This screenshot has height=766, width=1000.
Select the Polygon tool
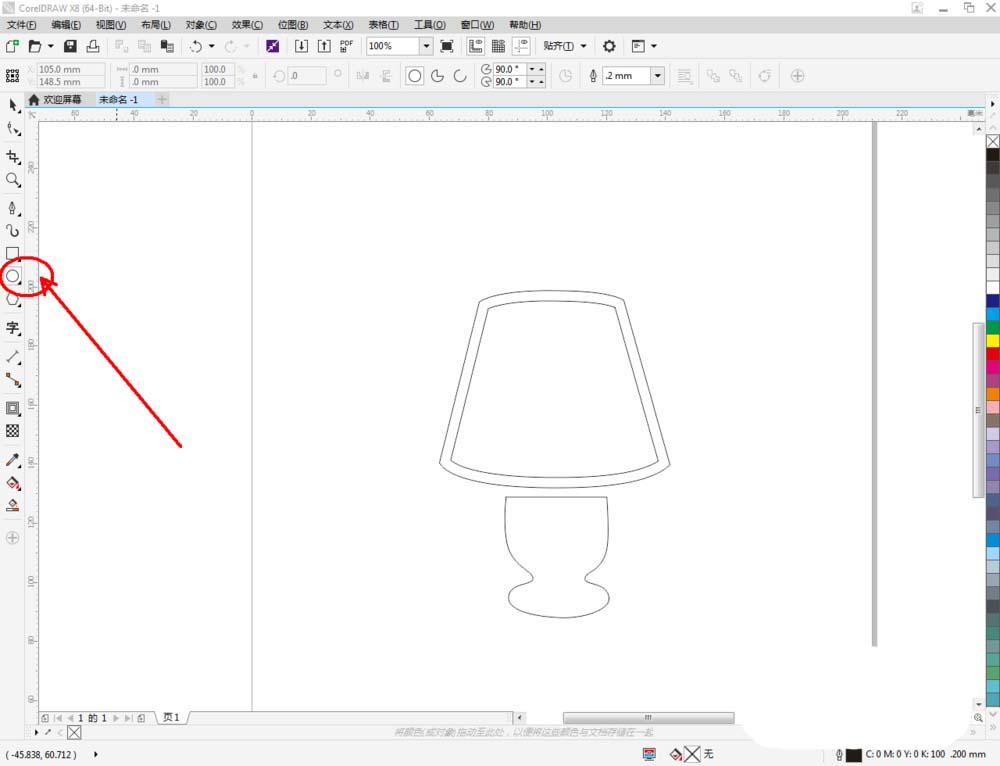click(13, 299)
